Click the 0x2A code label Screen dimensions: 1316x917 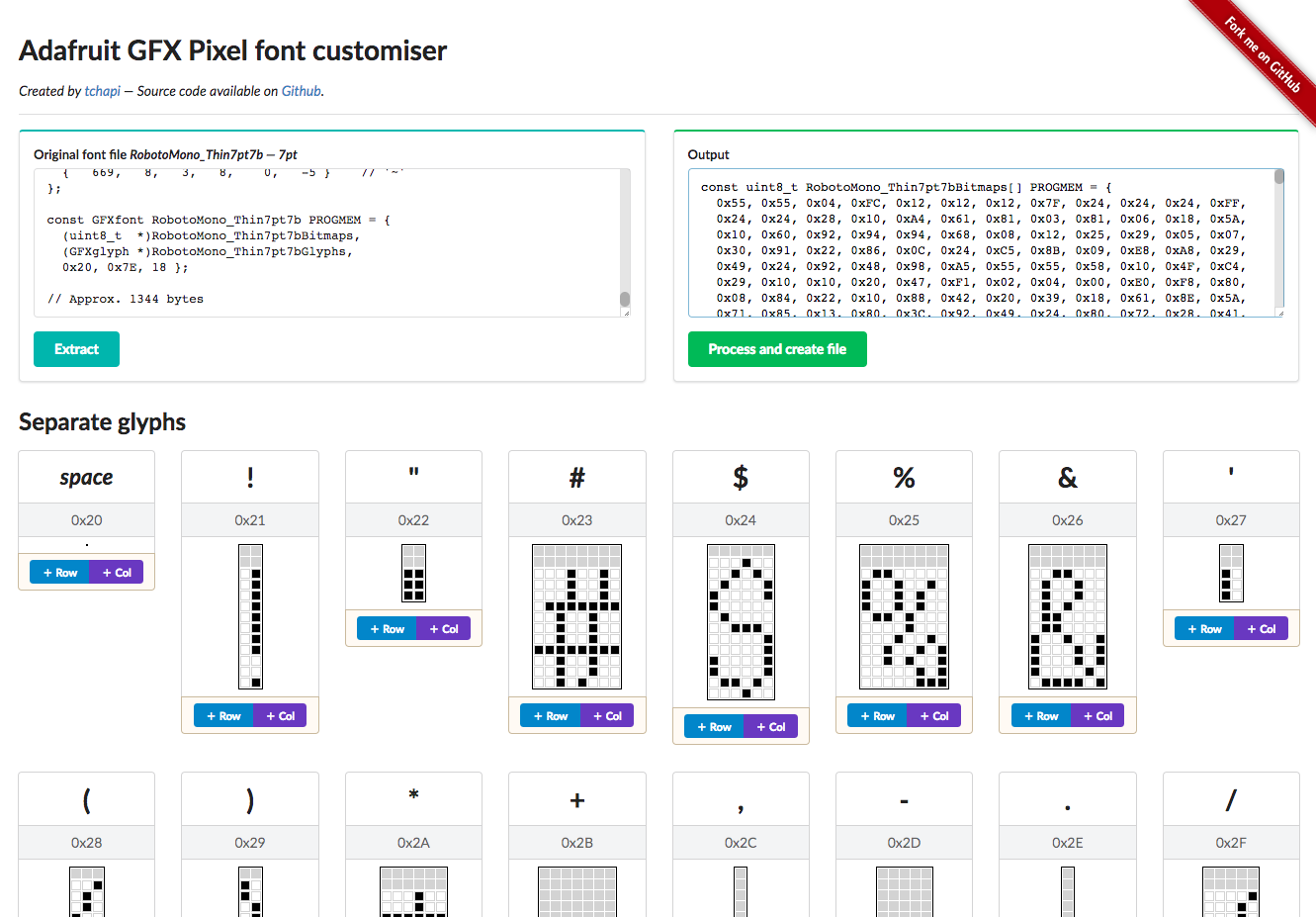click(413, 843)
